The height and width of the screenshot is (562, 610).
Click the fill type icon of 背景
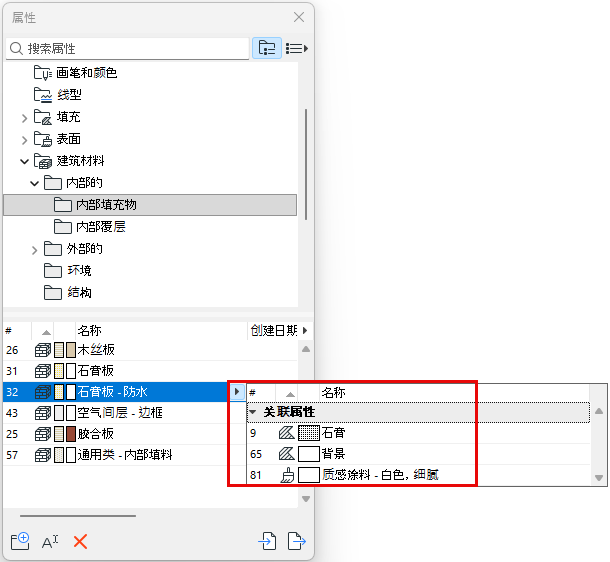287,453
